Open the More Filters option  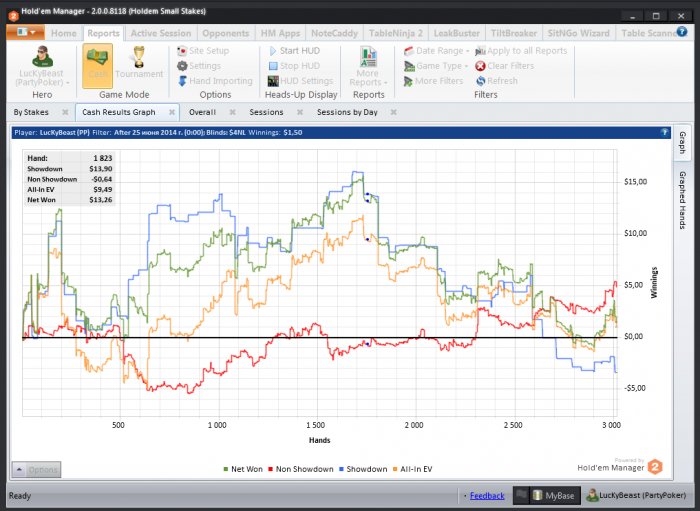[x=433, y=81]
